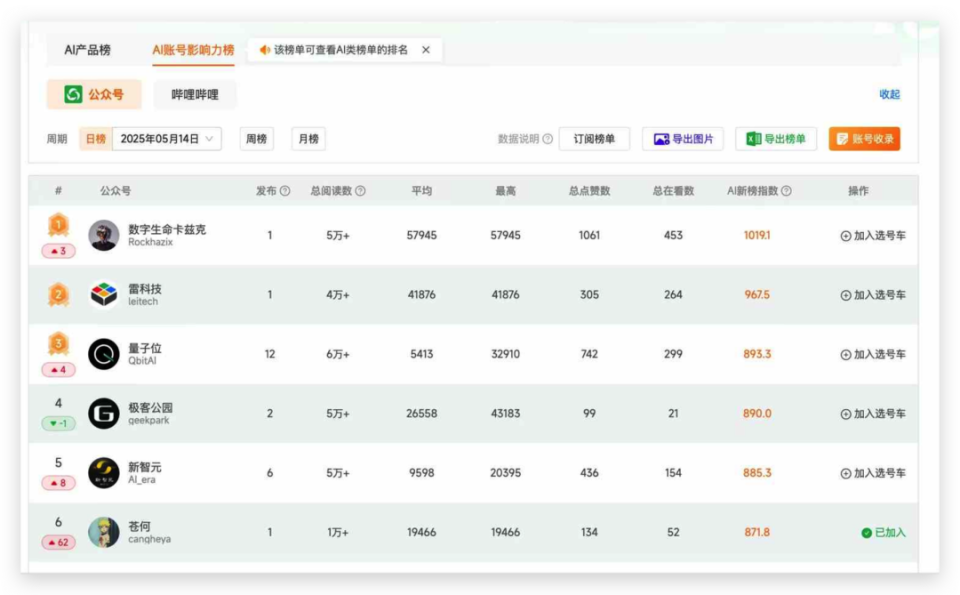This screenshot has height=595, width=960.
Task: Click the up 62 rank change badge
Action: coord(58,542)
